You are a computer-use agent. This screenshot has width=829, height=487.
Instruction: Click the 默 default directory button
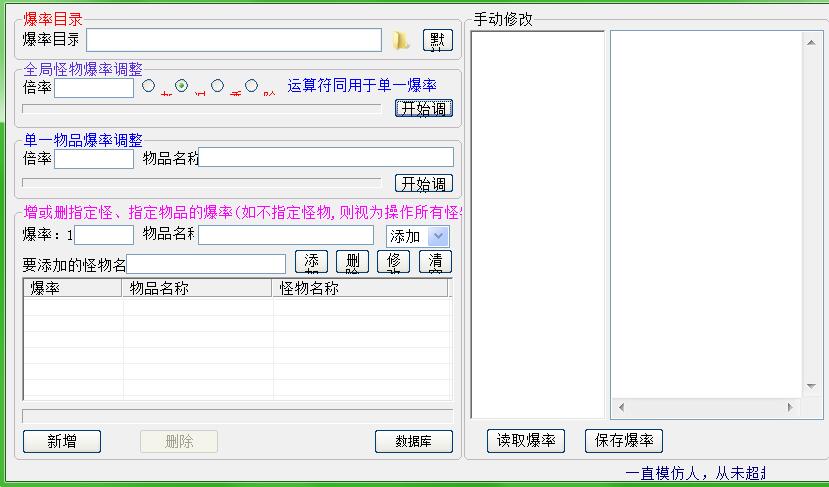[x=437, y=40]
